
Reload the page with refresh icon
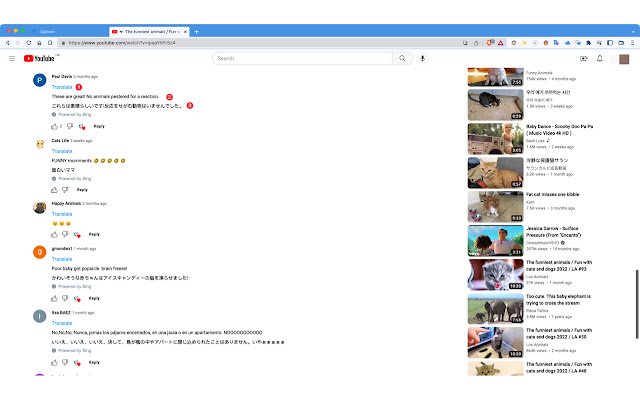tap(29, 43)
